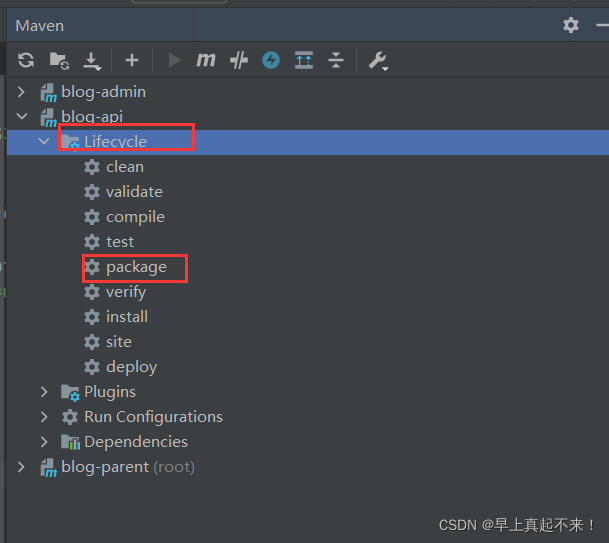Click the gear icon beside clean
This screenshot has width=609, height=543.
pyautogui.click(x=92, y=167)
